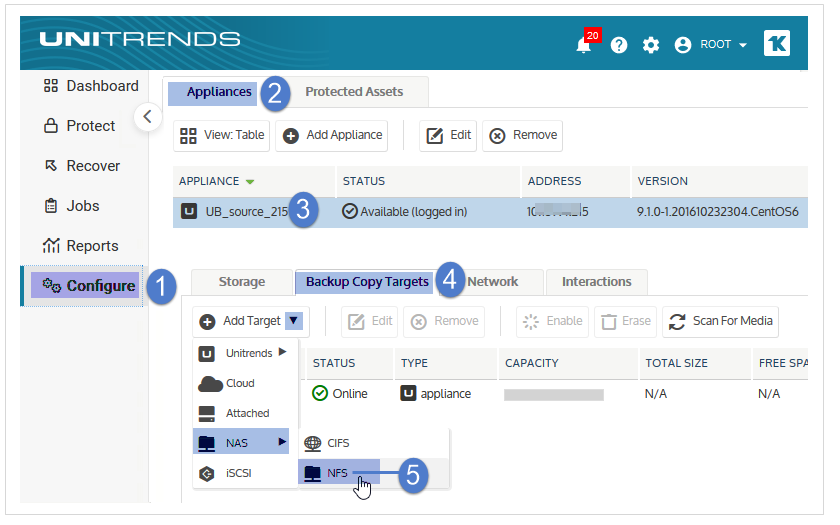Click the Add Appliance button
The height and width of the screenshot is (525, 840).
[332, 136]
